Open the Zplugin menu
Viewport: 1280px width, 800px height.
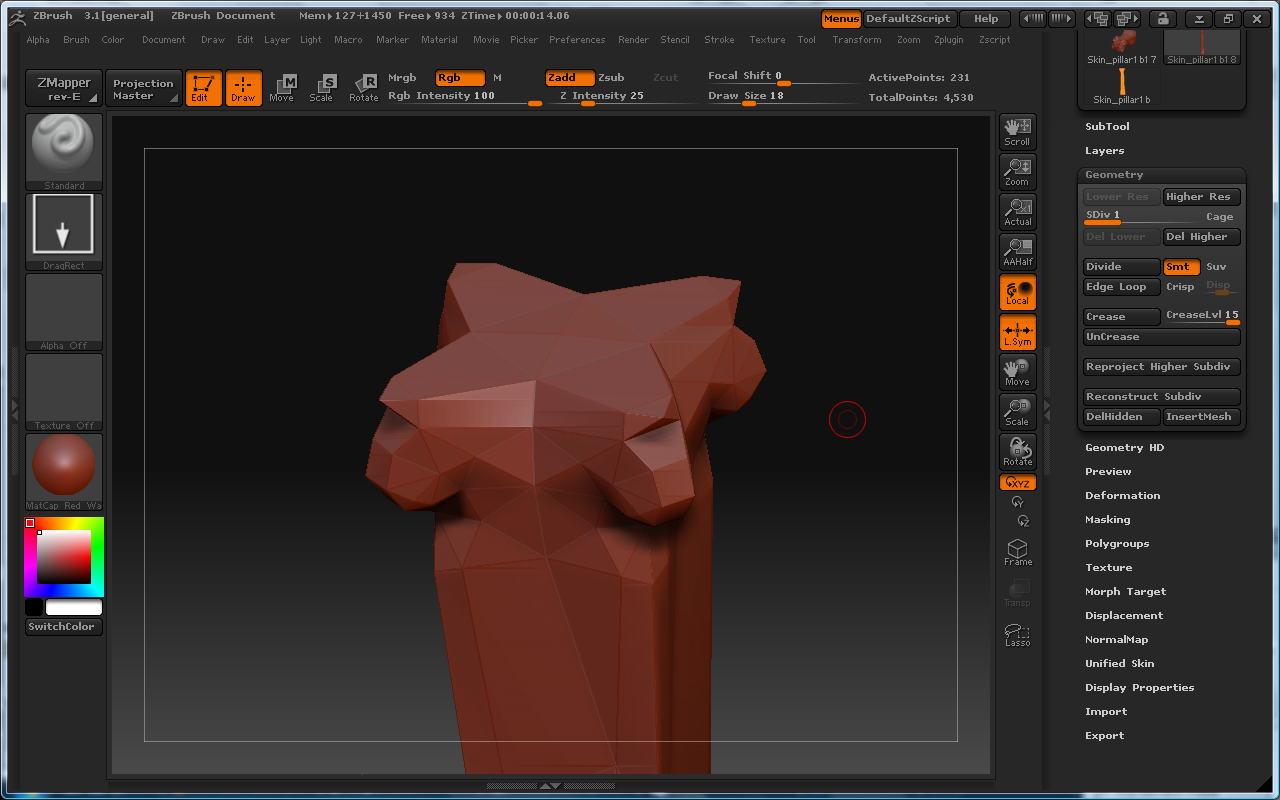949,40
